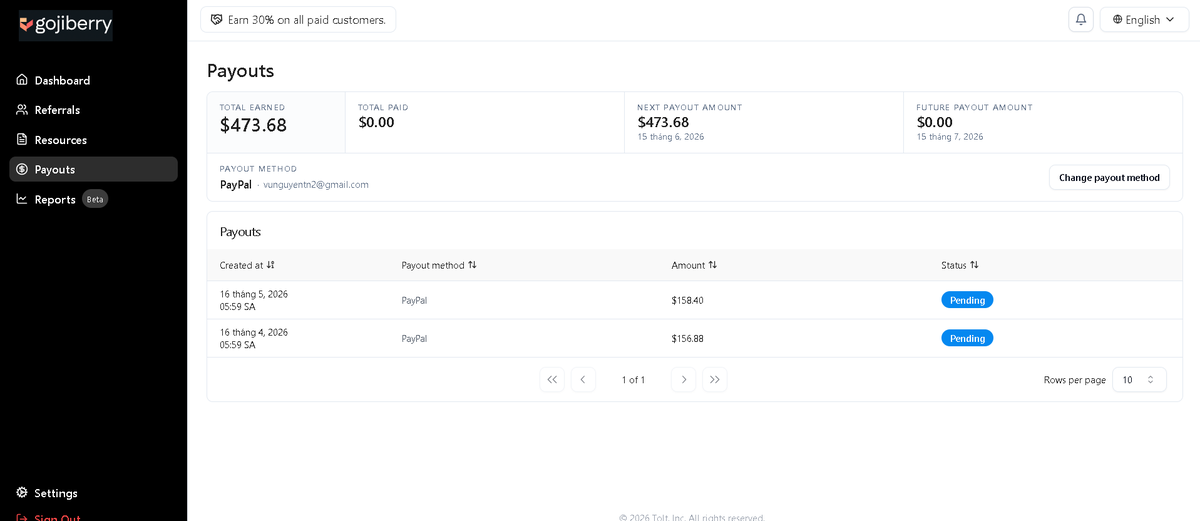1200x521 pixels.
Task: Click the Next Payout Amount $473.68 value
Action: pyautogui.click(x=663, y=122)
